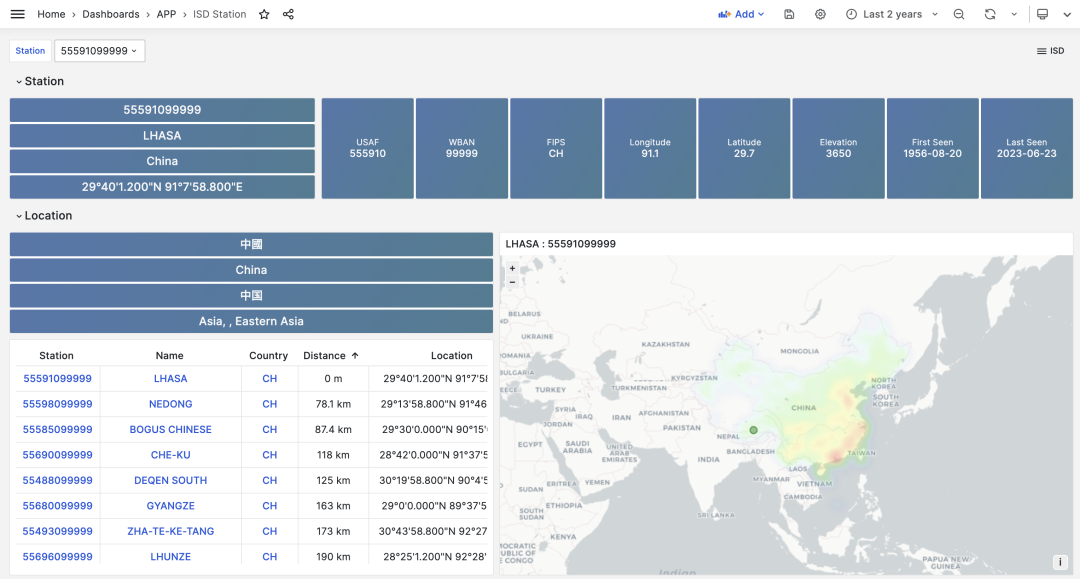Screen dimensions: 1080x579
Task: Open the NEDONG station link
Action: pos(171,404)
